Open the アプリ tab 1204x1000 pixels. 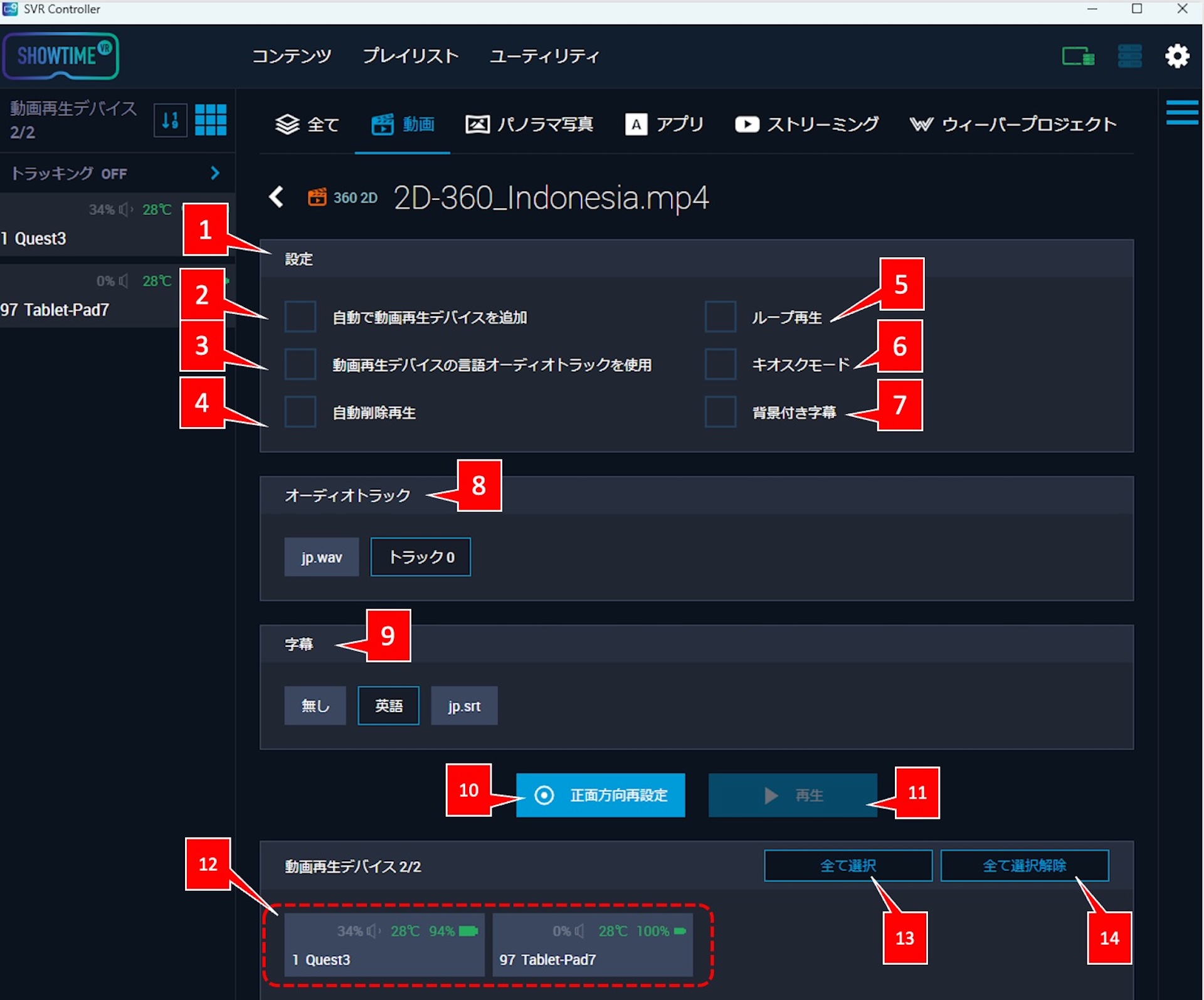664,124
